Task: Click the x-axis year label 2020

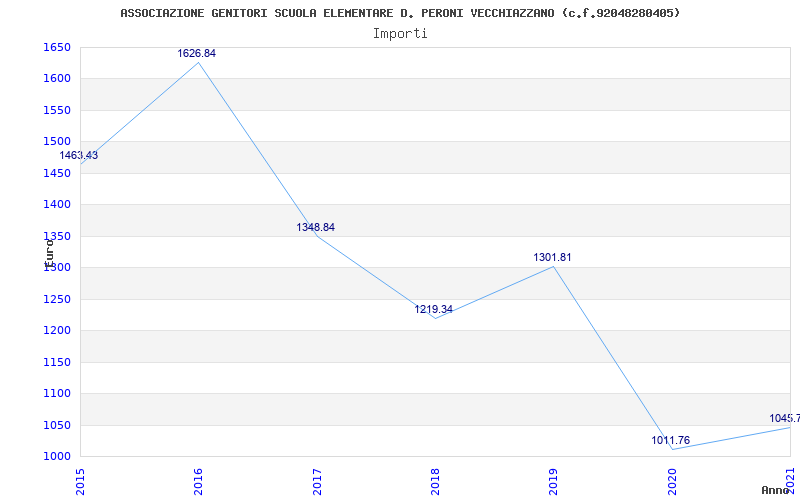Action: (x=672, y=482)
